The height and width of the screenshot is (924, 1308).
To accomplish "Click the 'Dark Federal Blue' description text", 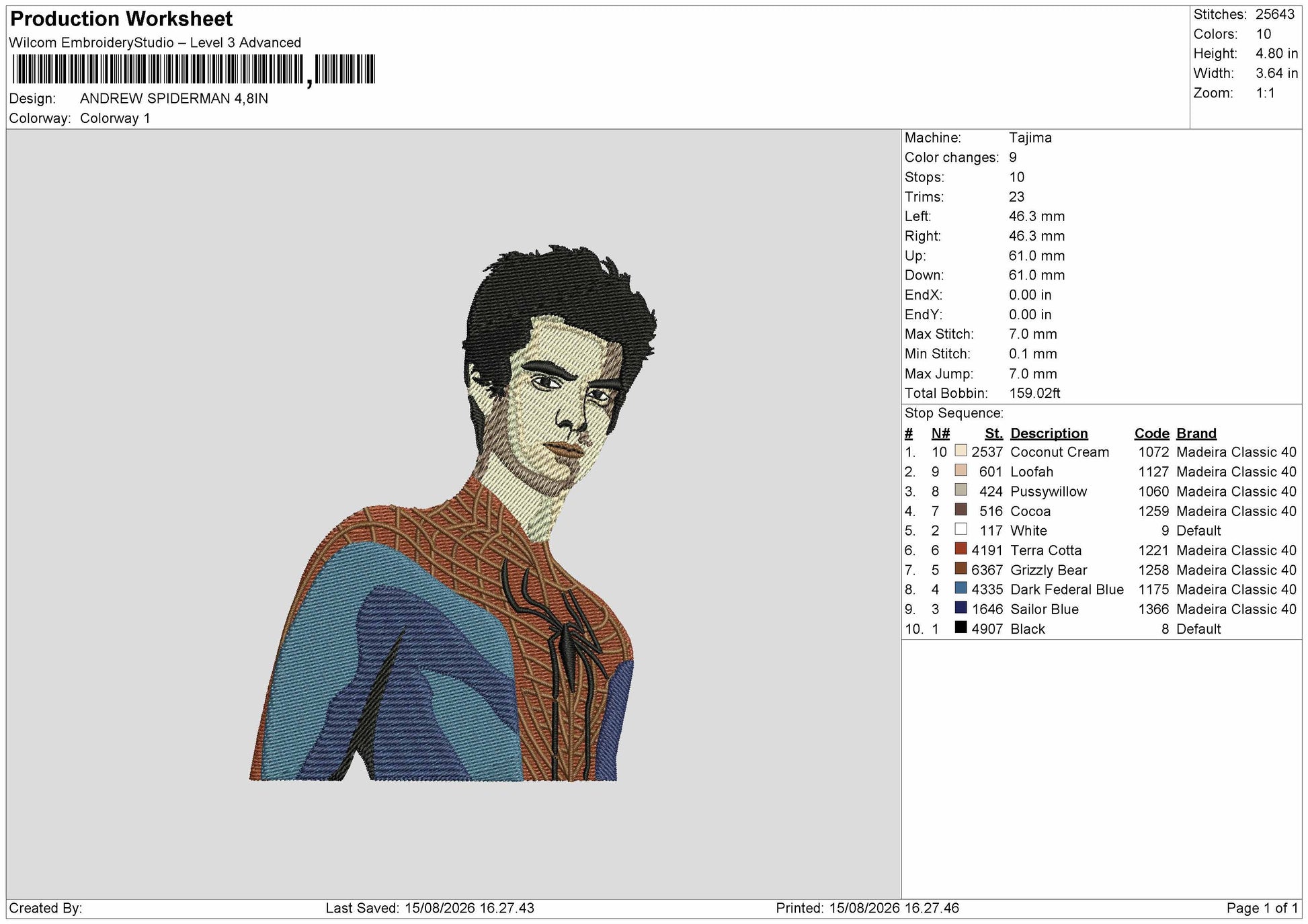I will [x=1067, y=590].
